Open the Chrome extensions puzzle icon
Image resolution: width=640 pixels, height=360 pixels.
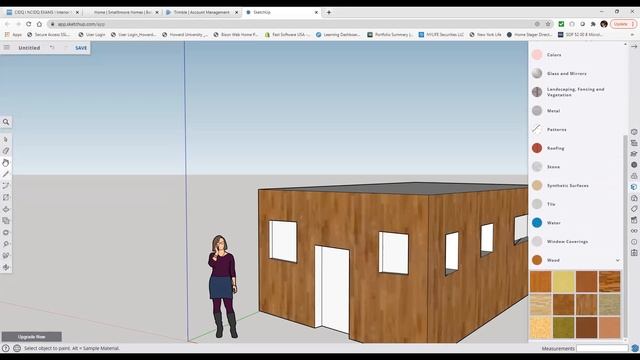593,24
